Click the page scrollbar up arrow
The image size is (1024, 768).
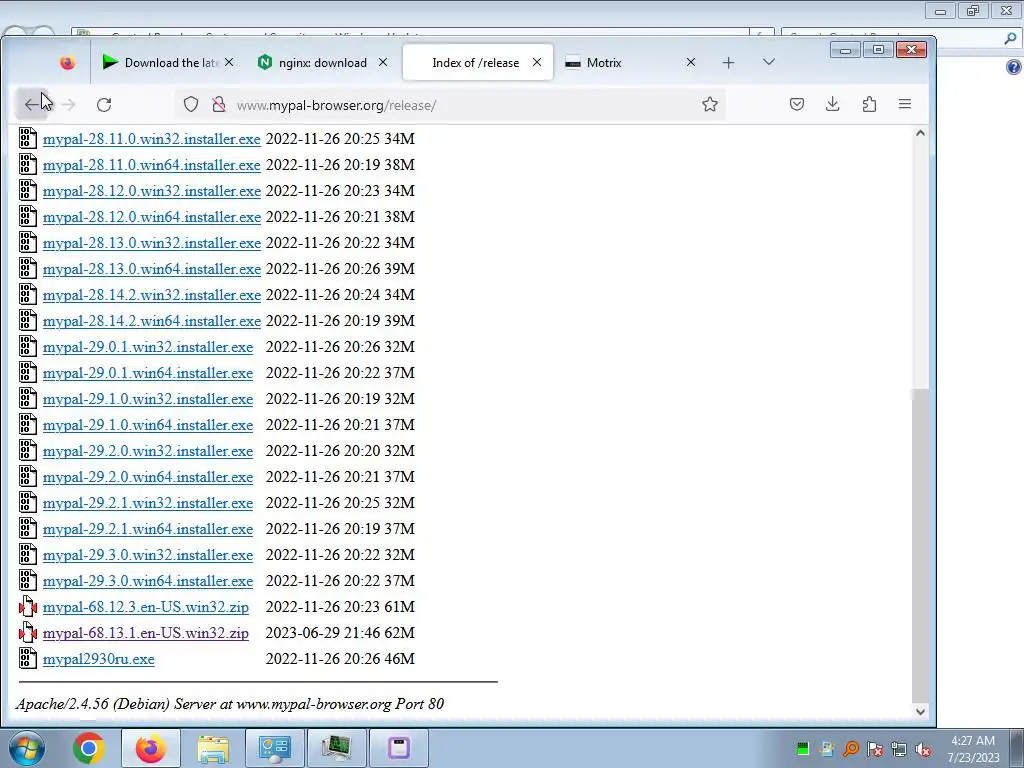[x=920, y=133]
